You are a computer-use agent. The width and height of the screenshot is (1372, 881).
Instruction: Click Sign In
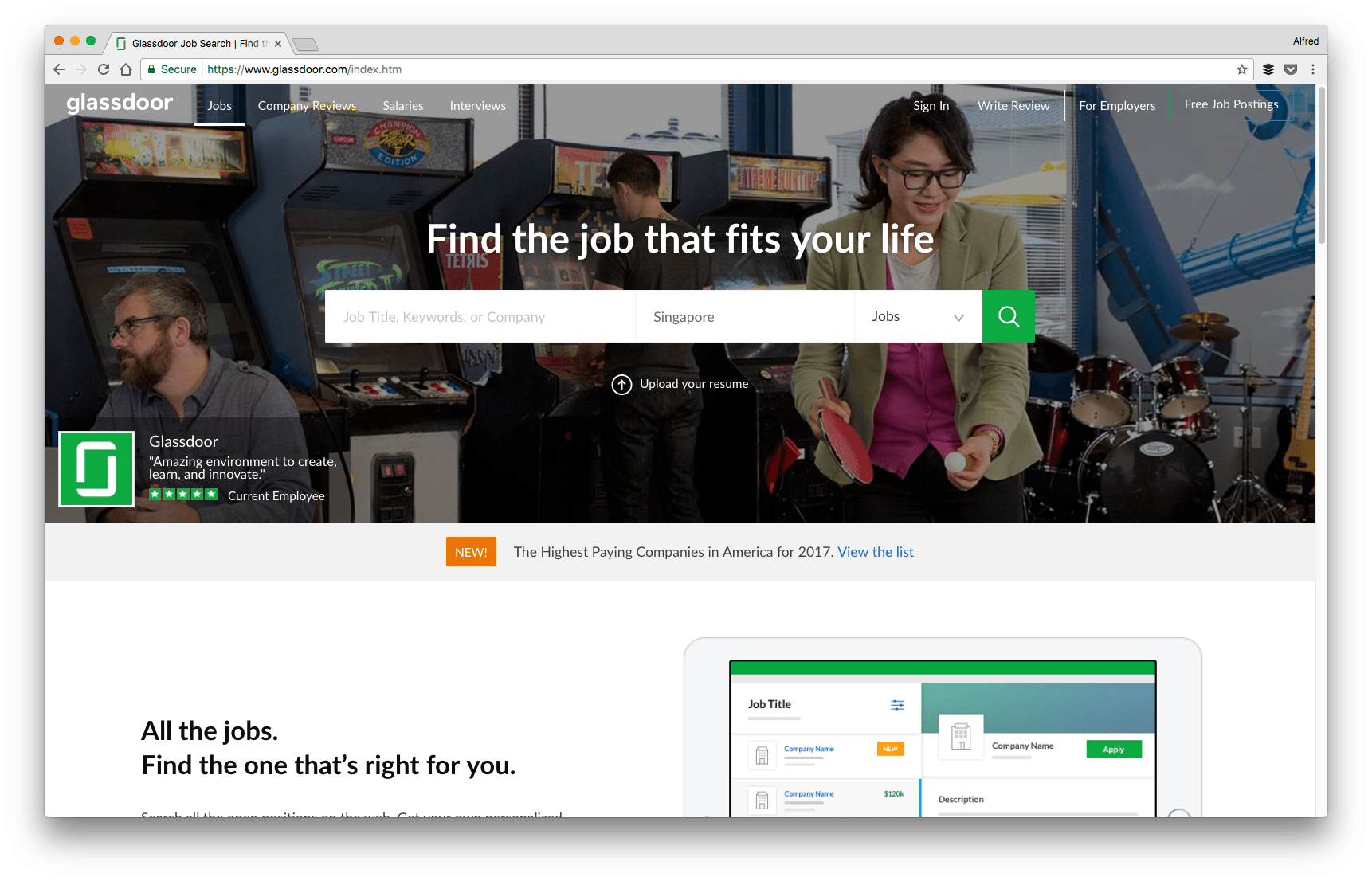point(931,105)
